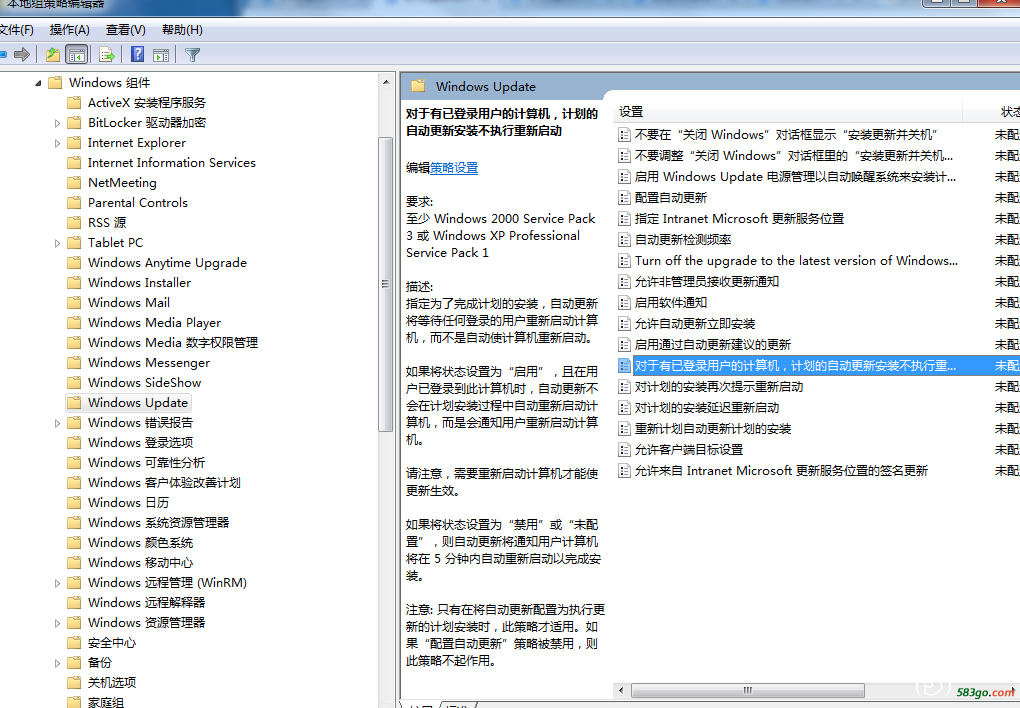The width and height of the screenshot is (1020, 708).
Task: Expand the Tablet PC tree node
Action: coord(57,243)
